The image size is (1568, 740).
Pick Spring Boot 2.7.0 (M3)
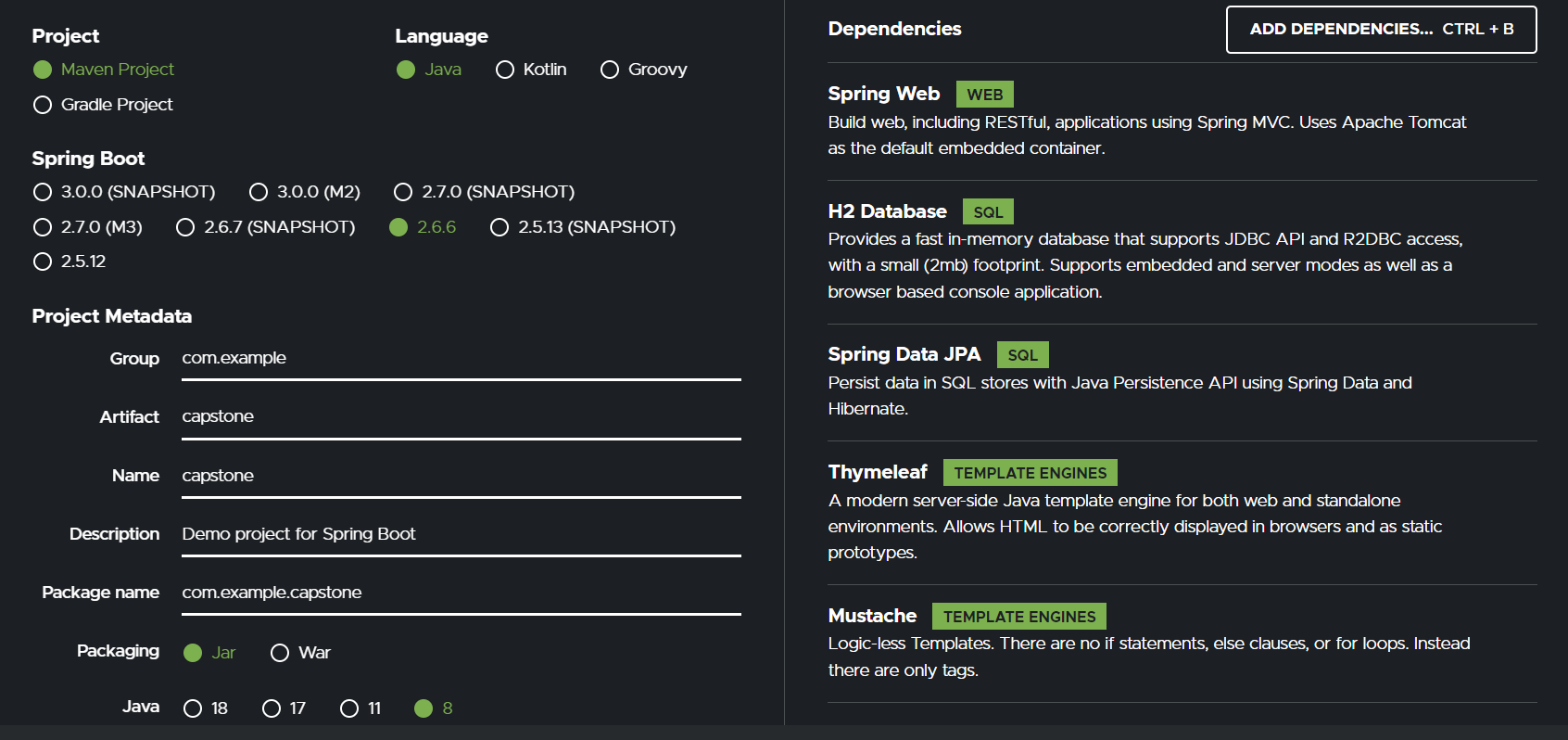[88, 227]
